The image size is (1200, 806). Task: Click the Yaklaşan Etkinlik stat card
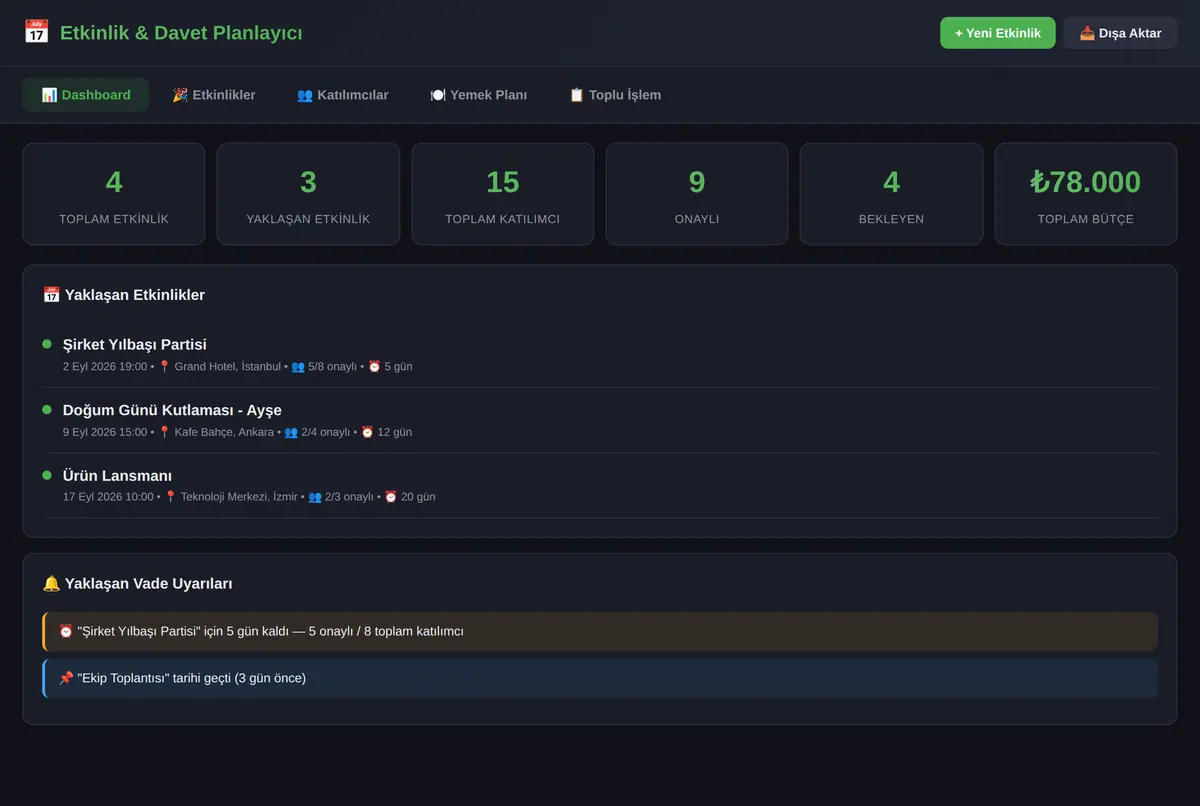click(308, 194)
